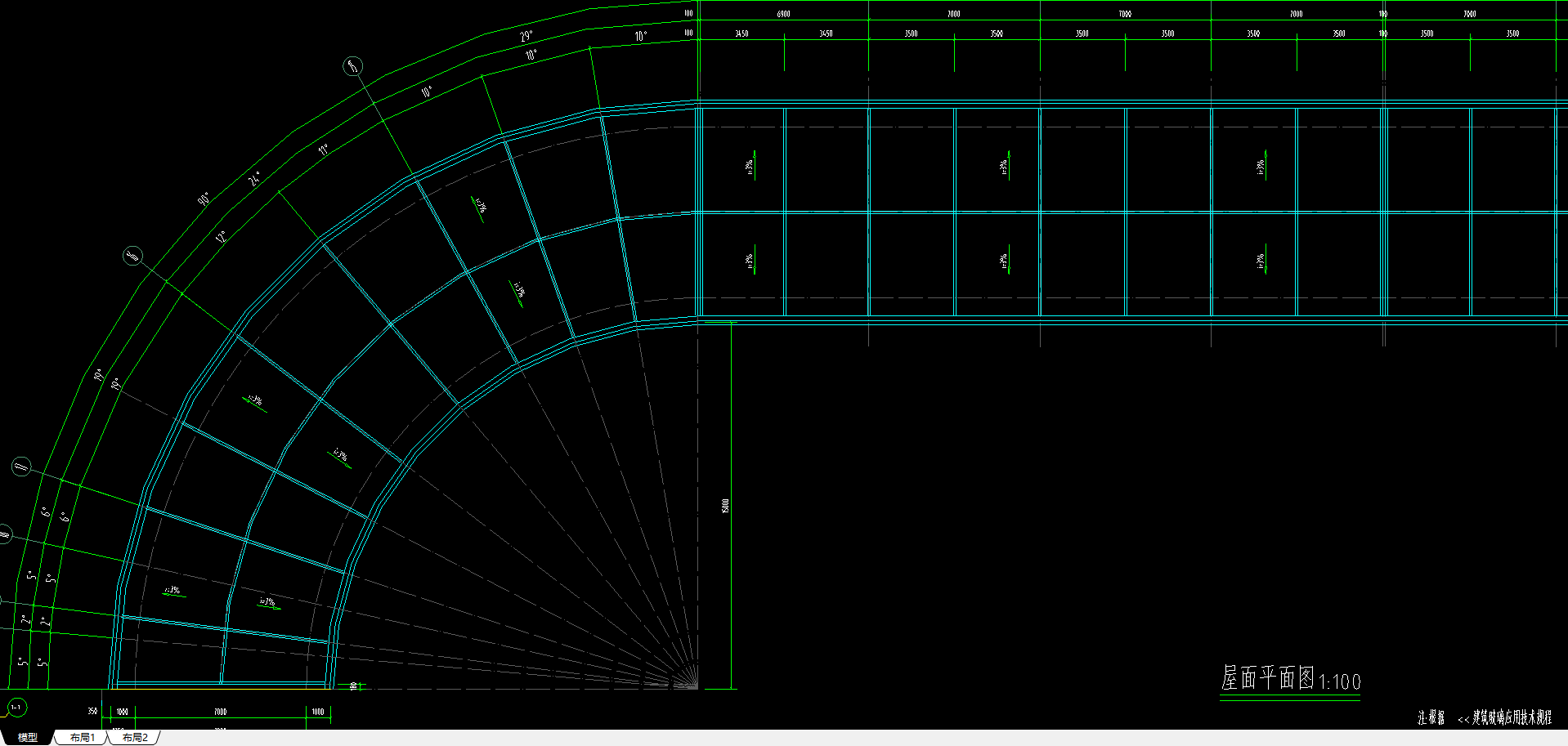This screenshot has width=1568, height=746.
Task: Select the 12° angle dimension text
Action: coord(221,237)
